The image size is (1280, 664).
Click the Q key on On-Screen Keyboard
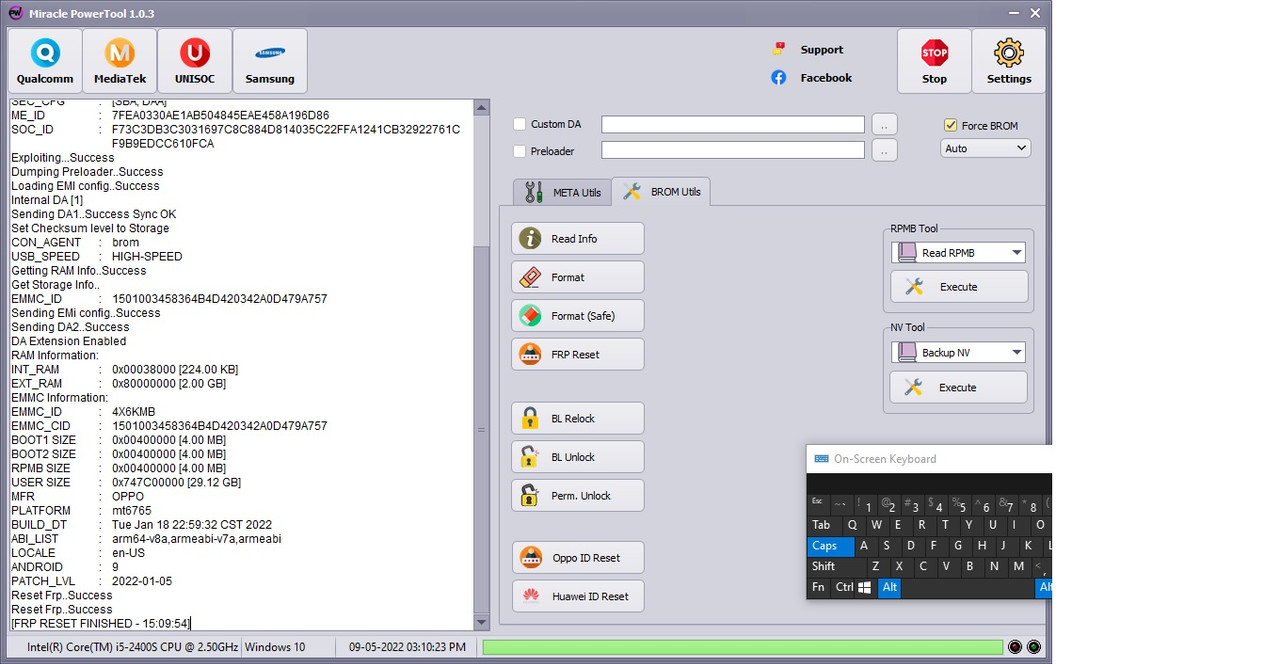[852, 525]
